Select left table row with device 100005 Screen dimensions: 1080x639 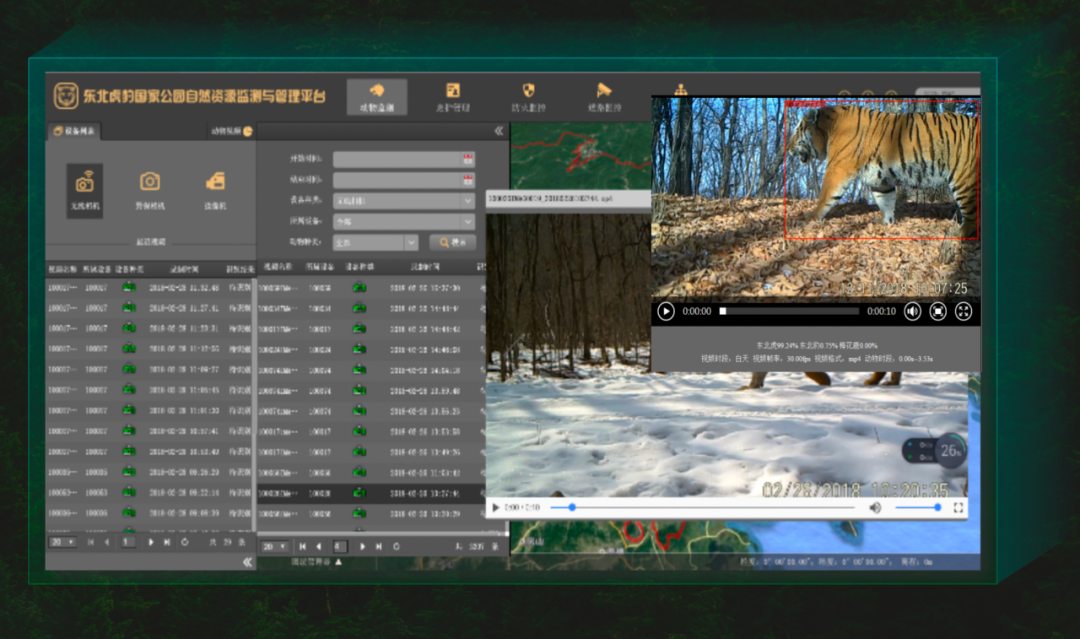tap(149, 472)
